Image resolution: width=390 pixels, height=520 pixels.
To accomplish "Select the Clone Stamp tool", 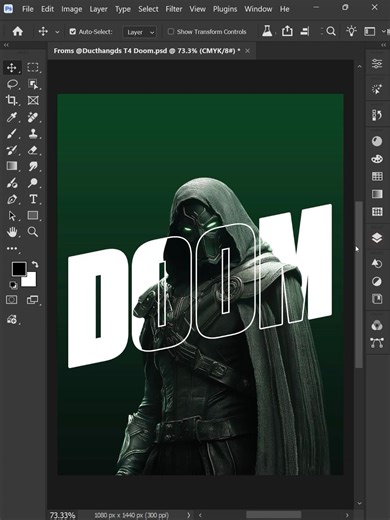I will click(x=33, y=134).
